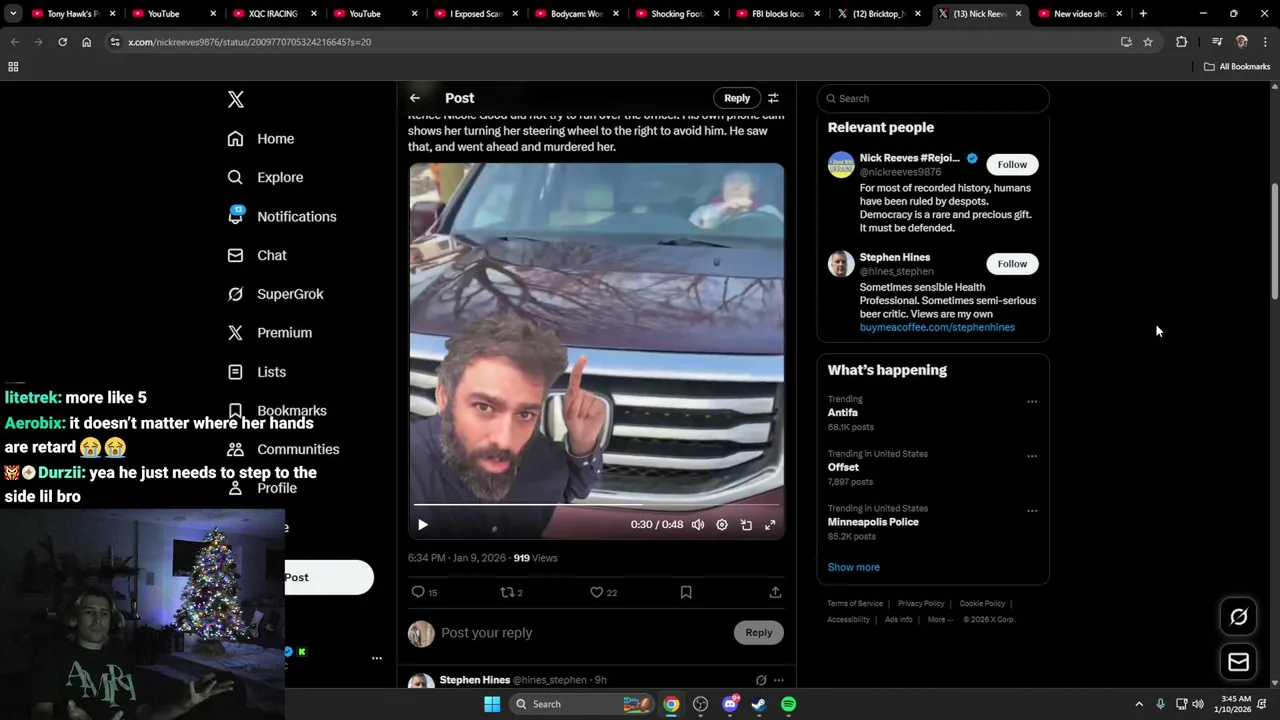Open the browser extensions puzzle icon

tap(1181, 42)
